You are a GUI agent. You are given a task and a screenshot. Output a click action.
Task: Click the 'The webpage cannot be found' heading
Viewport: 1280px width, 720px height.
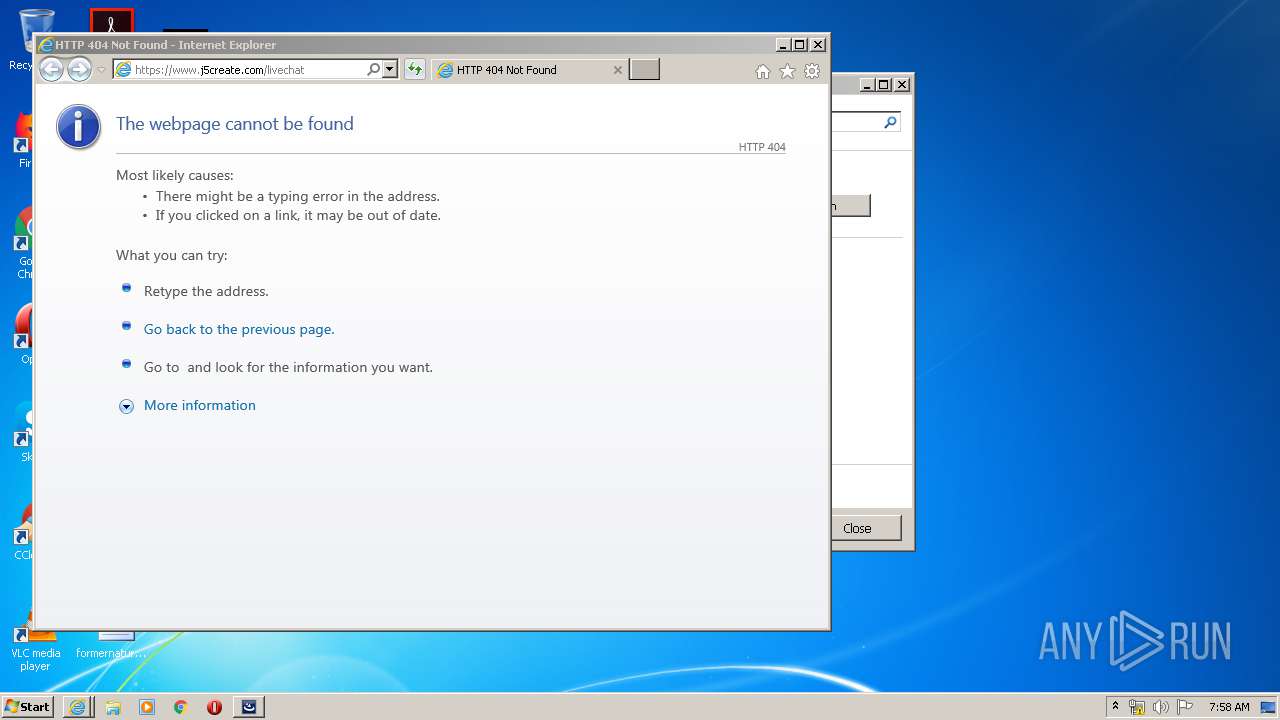click(x=235, y=124)
